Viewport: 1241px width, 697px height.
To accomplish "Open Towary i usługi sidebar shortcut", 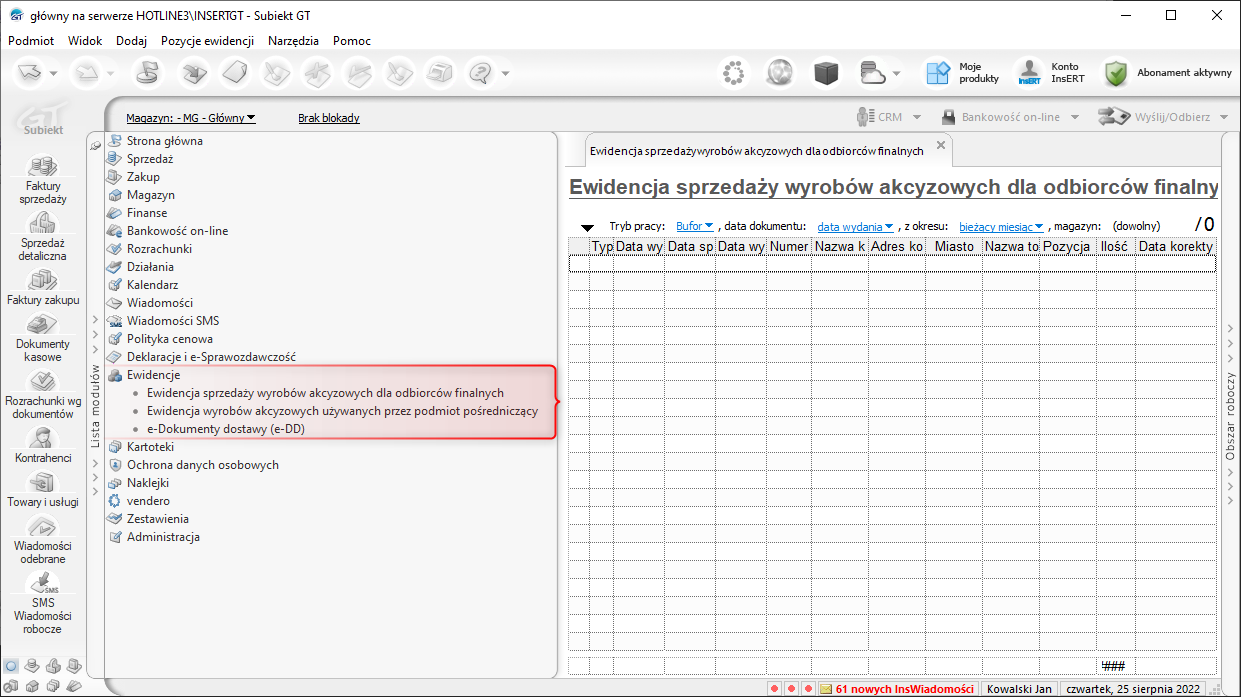I will tap(43, 490).
